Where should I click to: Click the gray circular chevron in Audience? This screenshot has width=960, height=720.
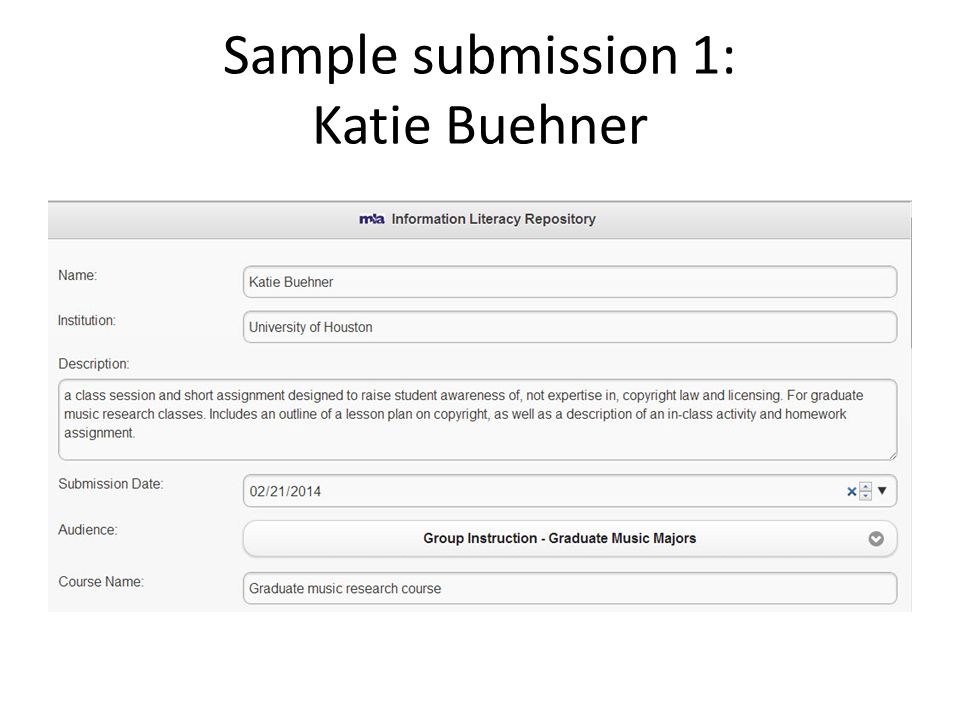(x=876, y=539)
